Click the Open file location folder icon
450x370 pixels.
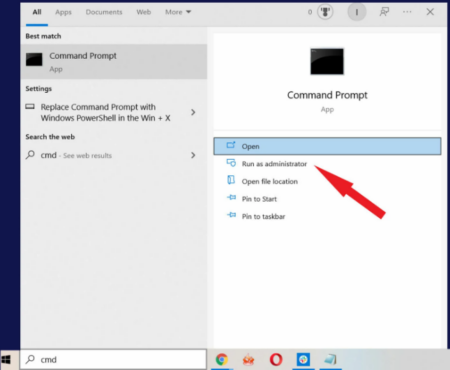pos(231,180)
